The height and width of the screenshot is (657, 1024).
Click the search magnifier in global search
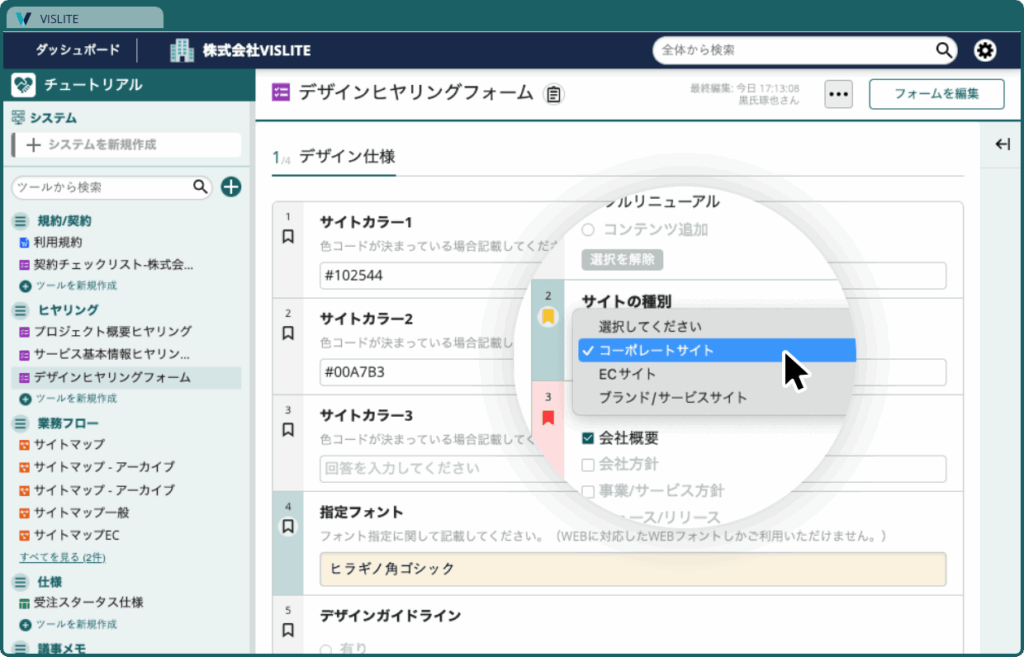943,50
